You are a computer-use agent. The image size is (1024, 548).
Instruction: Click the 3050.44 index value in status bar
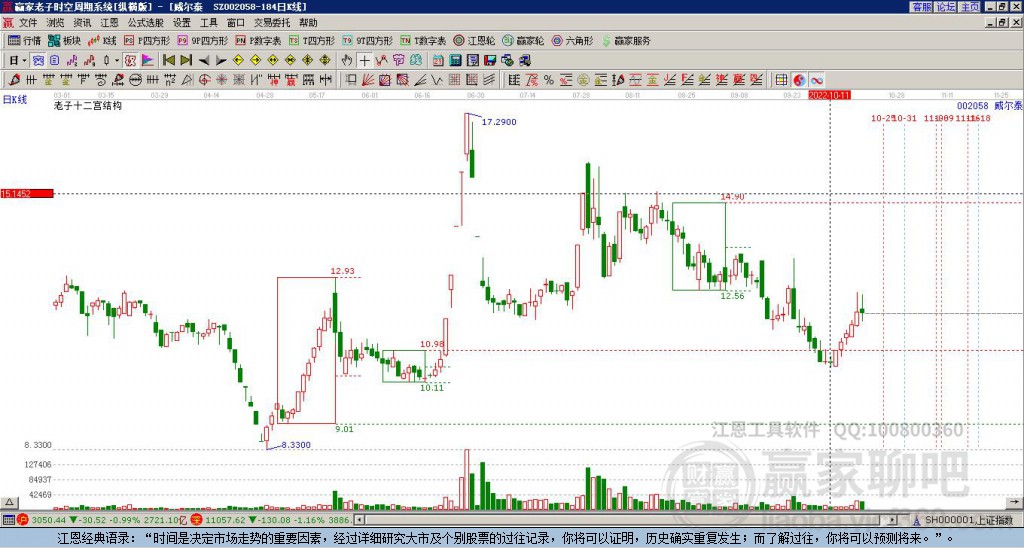(49, 520)
